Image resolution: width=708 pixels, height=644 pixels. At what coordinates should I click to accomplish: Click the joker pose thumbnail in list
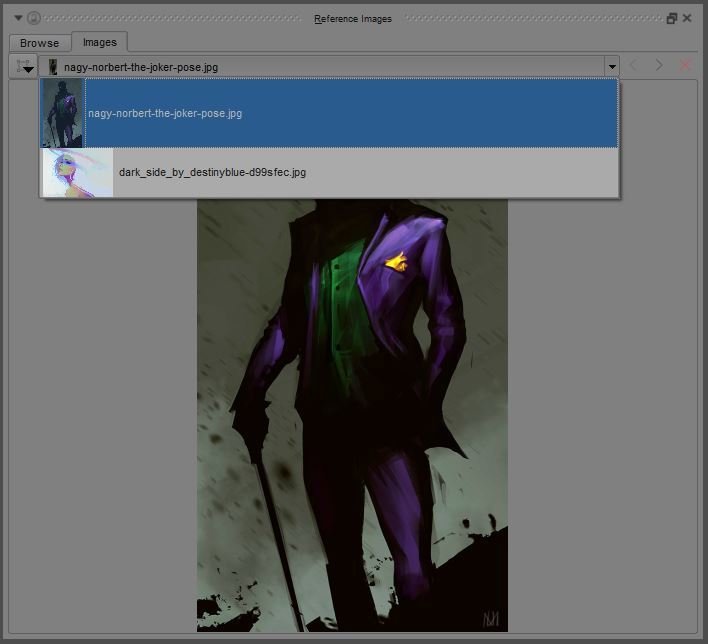(x=63, y=113)
